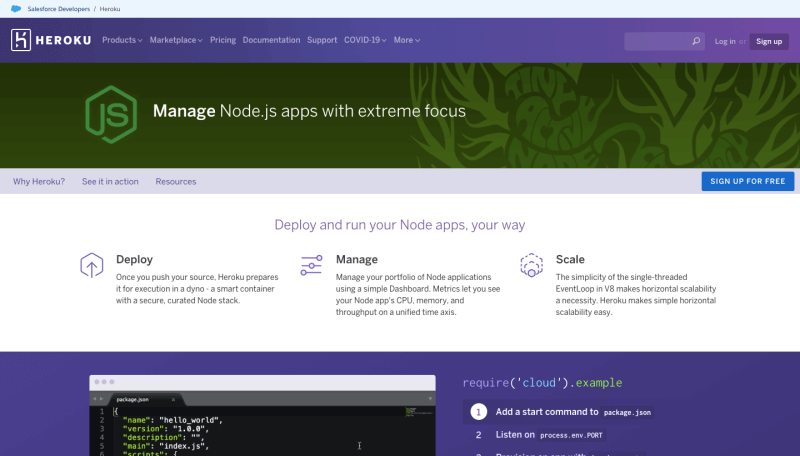800x456 pixels.
Task: Click Manage Node.js apps banner title
Action: (309, 111)
